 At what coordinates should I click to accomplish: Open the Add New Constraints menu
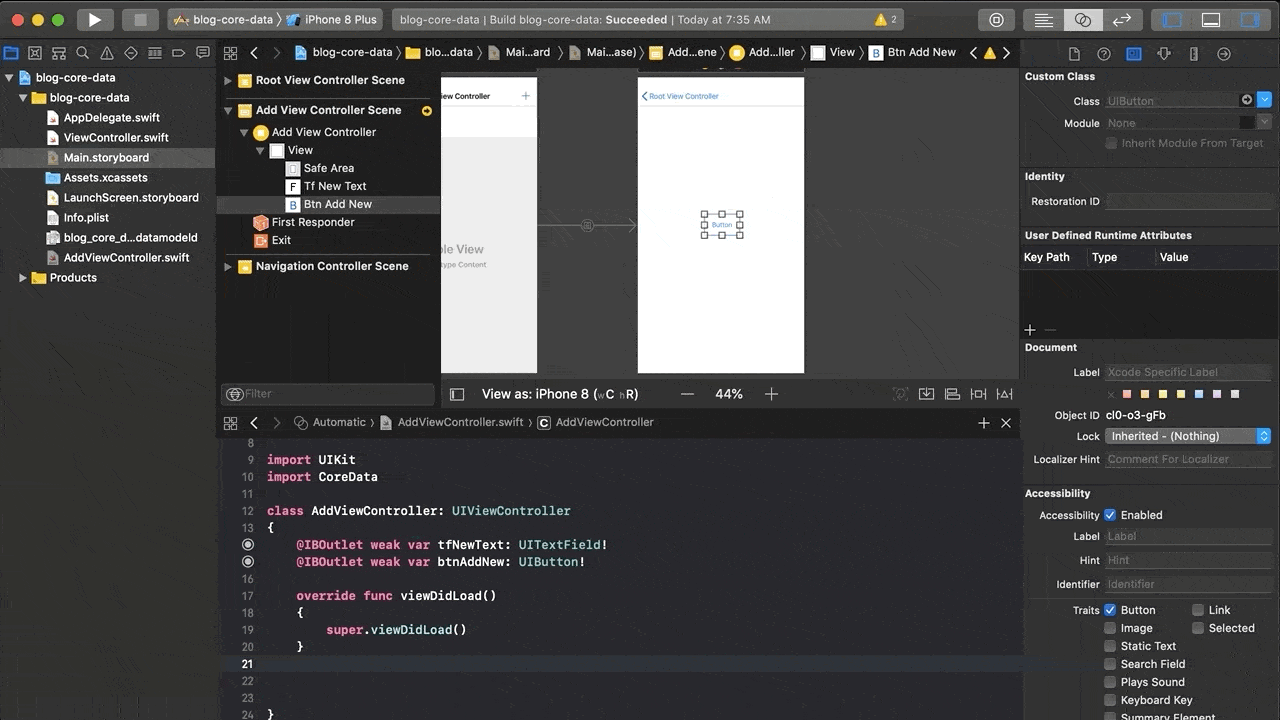[x=978, y=394]
